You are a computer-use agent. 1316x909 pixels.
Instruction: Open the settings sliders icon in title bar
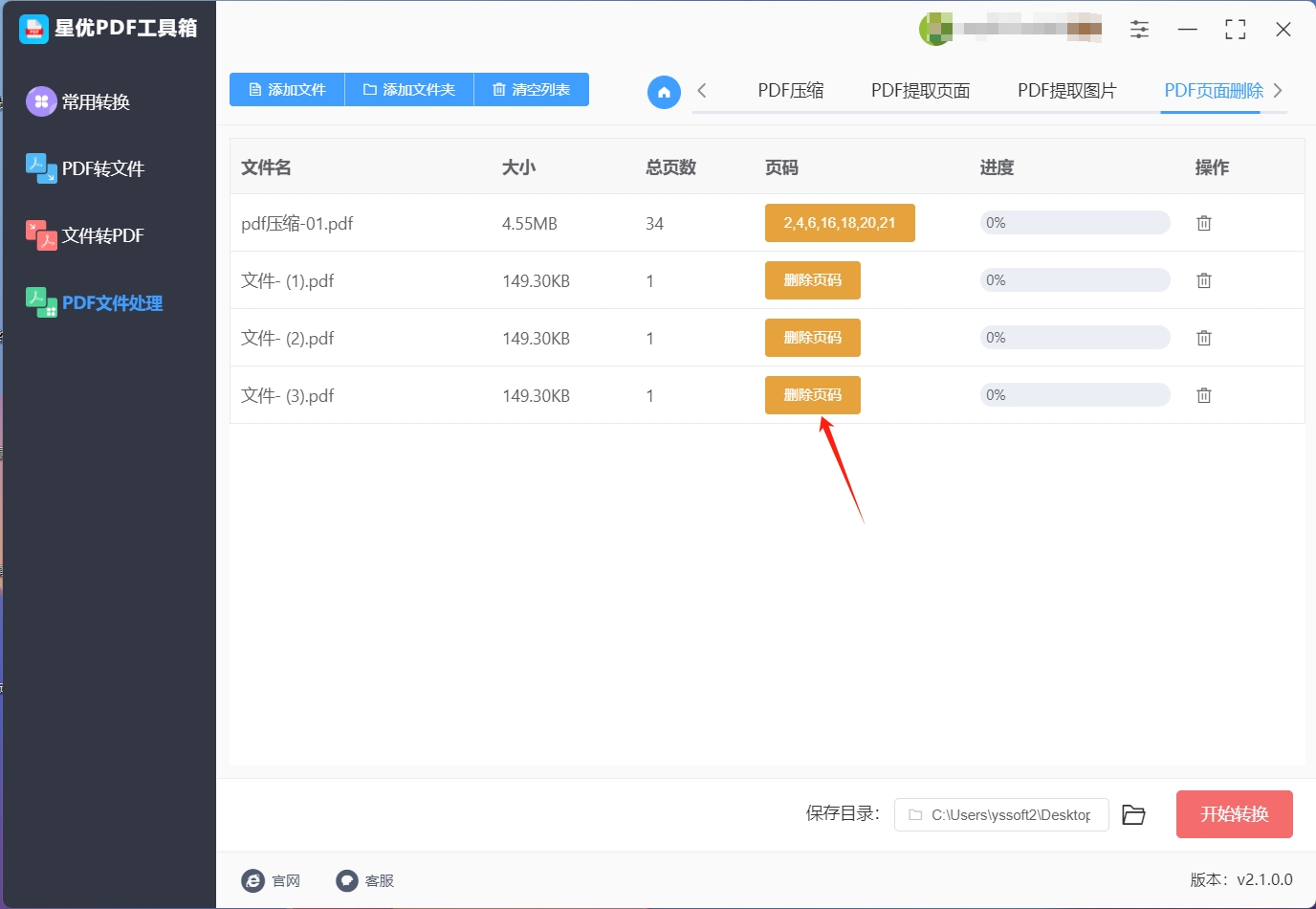point(1139,30)
